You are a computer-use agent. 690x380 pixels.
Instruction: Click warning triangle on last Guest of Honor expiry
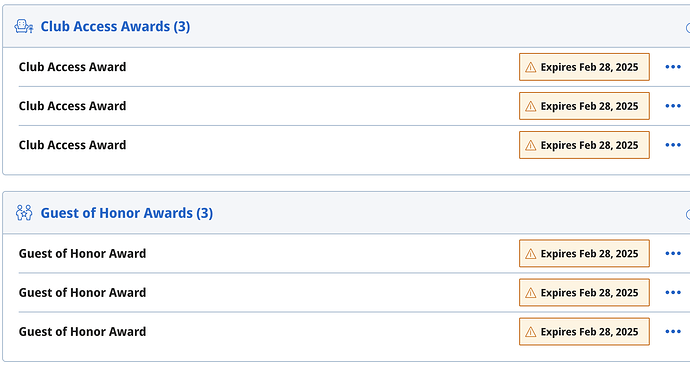tap(531, 332)
